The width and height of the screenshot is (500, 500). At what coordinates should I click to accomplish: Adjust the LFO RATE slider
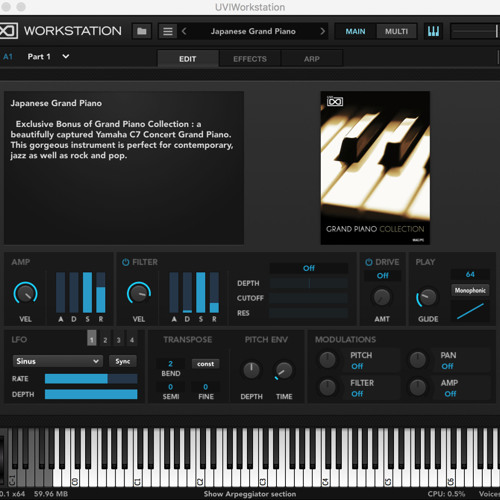pyautogui.click(x=91, y=379)
